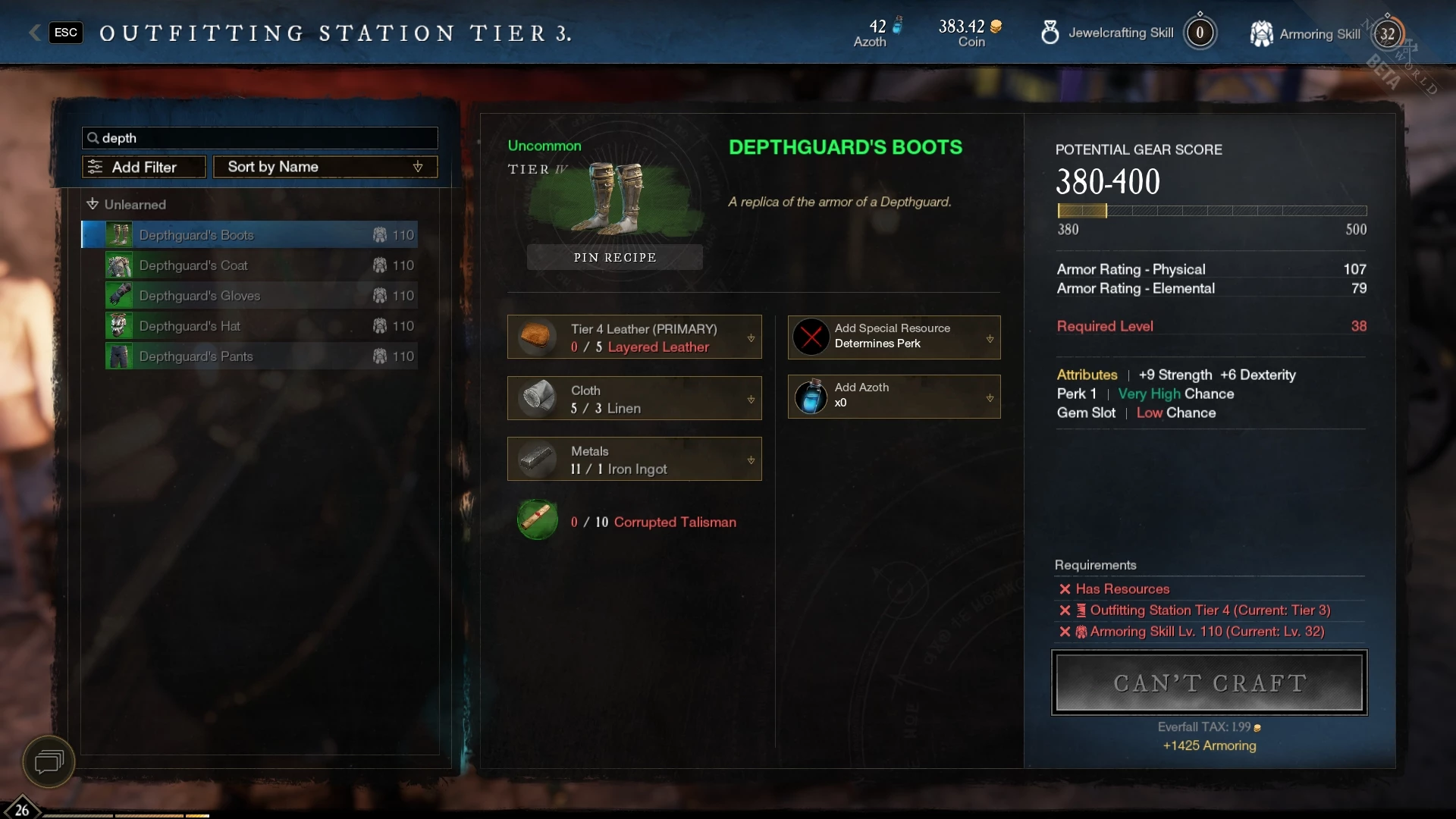This screenshot has width=1456, height=819.
Task: Click the Corrupted Talisman ingredient icon
Action: [x=537, y=520]
